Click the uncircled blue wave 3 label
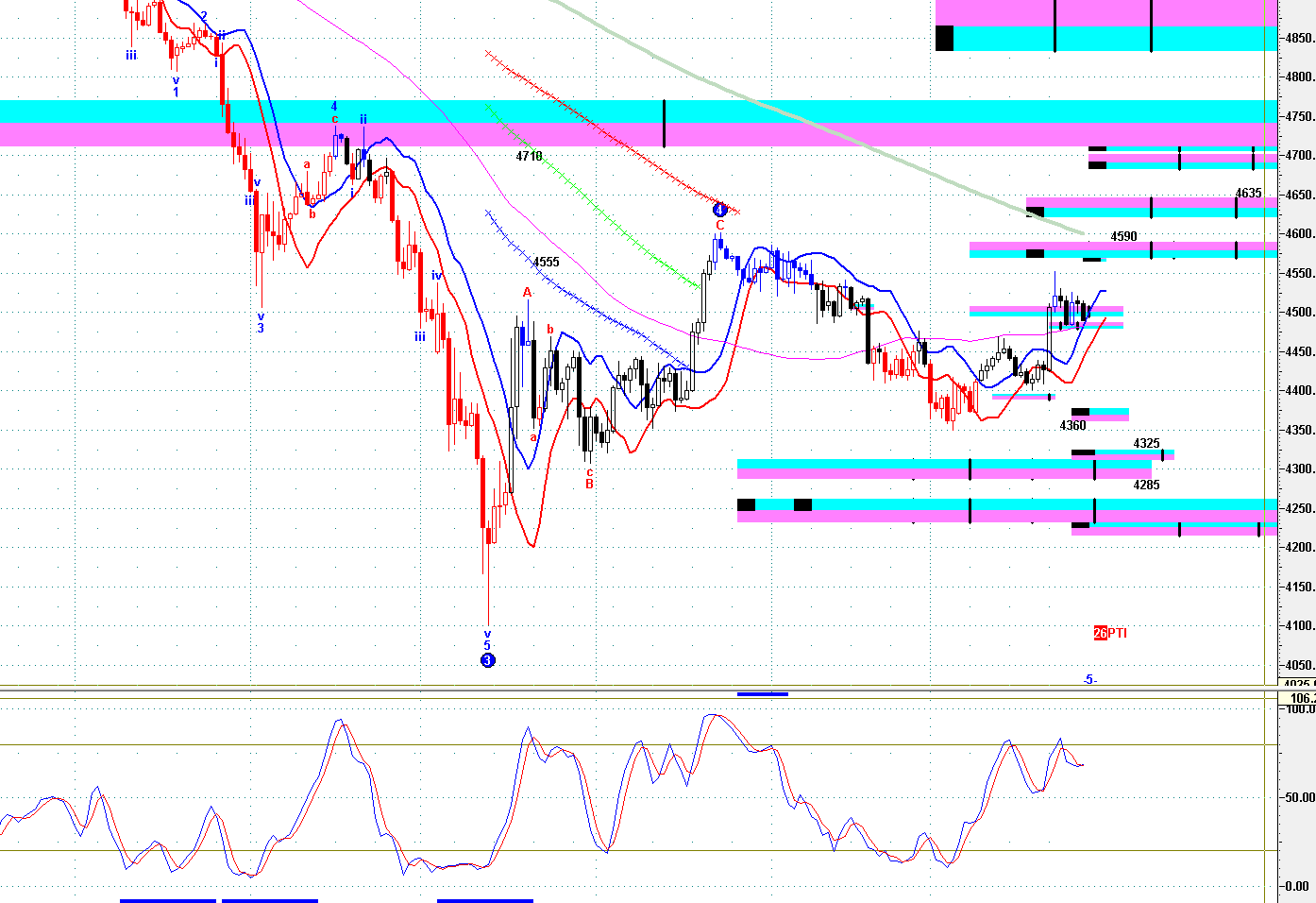 tap(261, 328)
